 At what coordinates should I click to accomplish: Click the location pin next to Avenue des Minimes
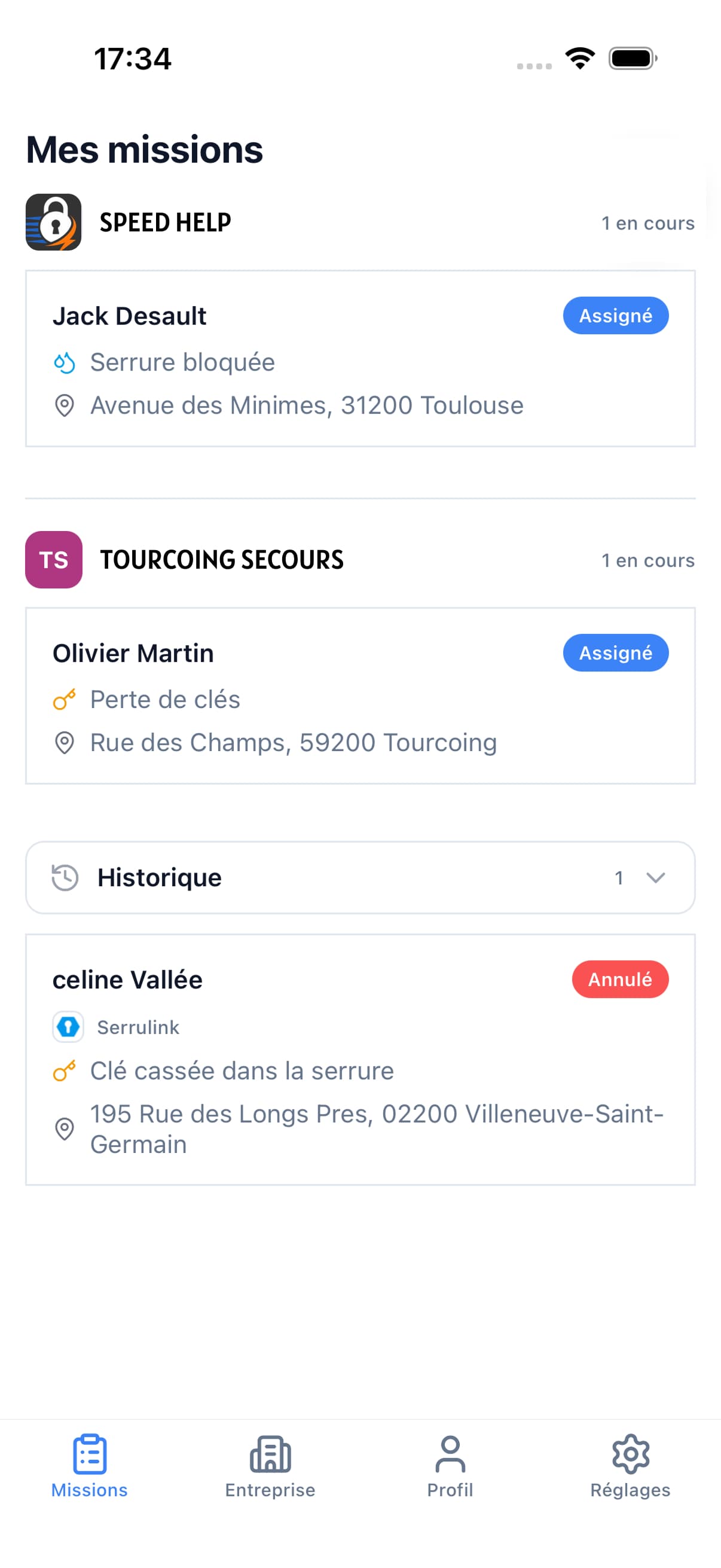[x=65, y=405]
